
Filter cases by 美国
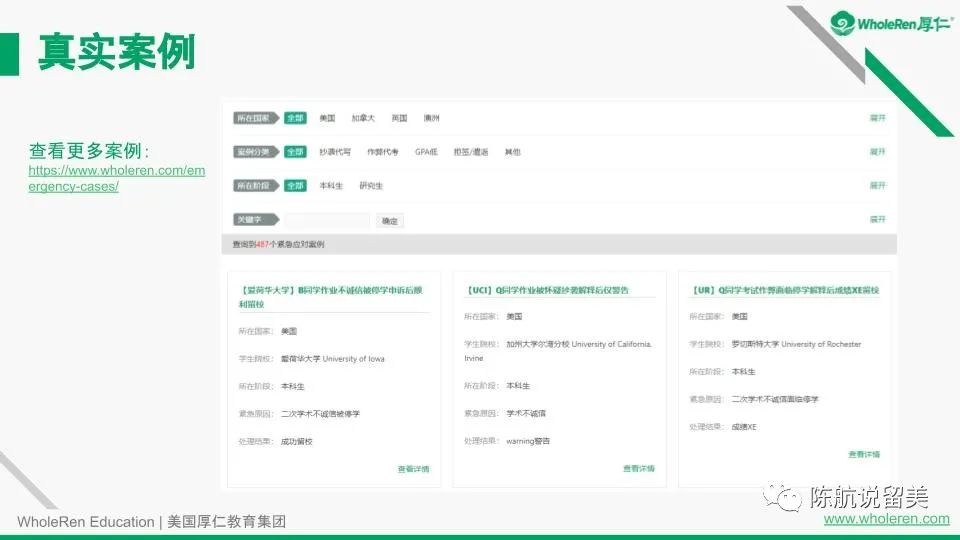(327, 118)
